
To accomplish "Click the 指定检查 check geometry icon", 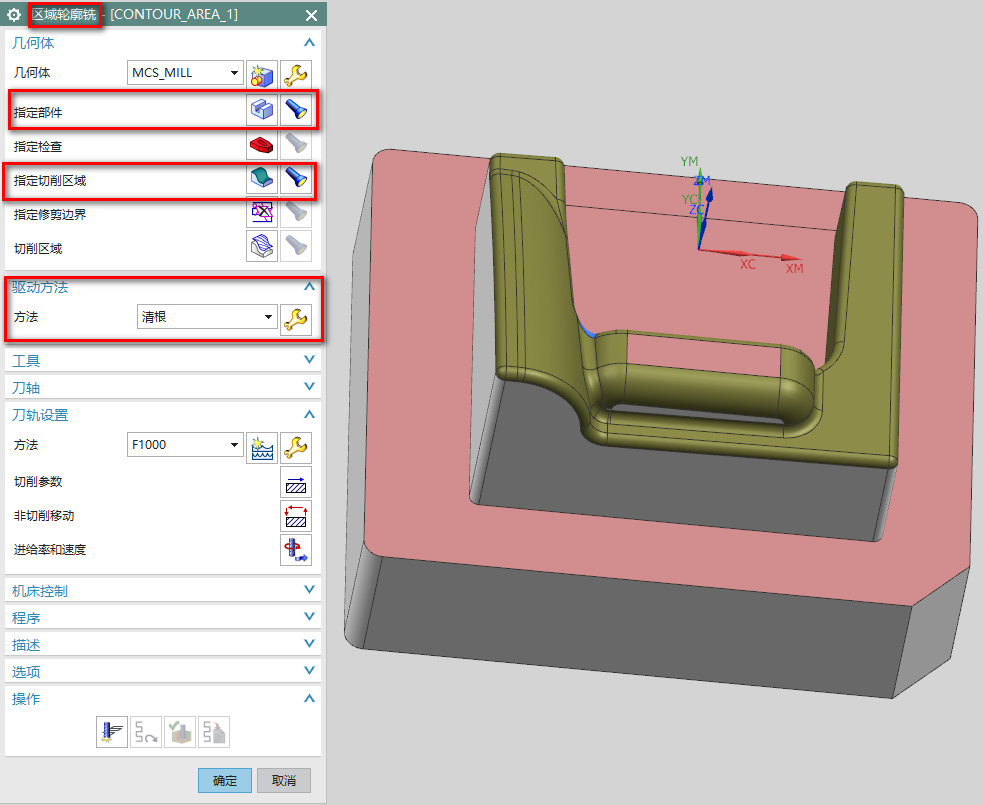I will click(x=262, y=145).
